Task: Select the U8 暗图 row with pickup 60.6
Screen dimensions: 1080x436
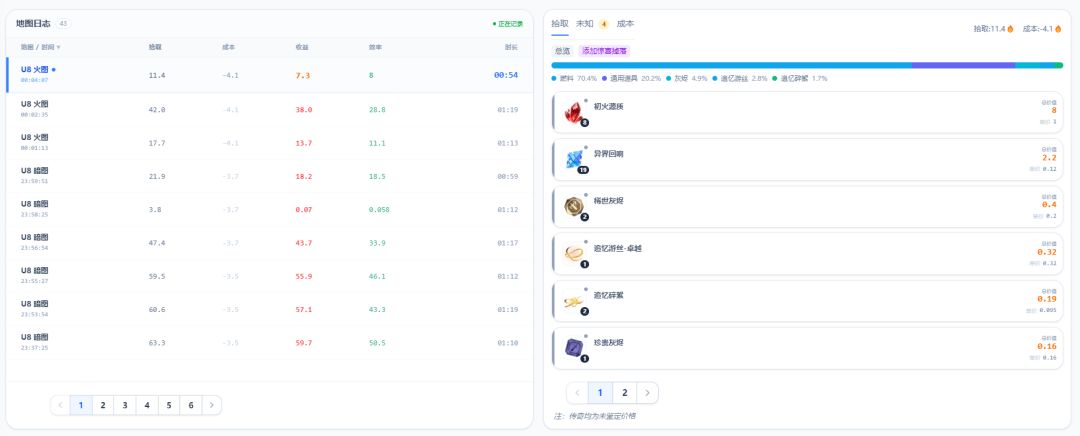Action: point(269,309)
